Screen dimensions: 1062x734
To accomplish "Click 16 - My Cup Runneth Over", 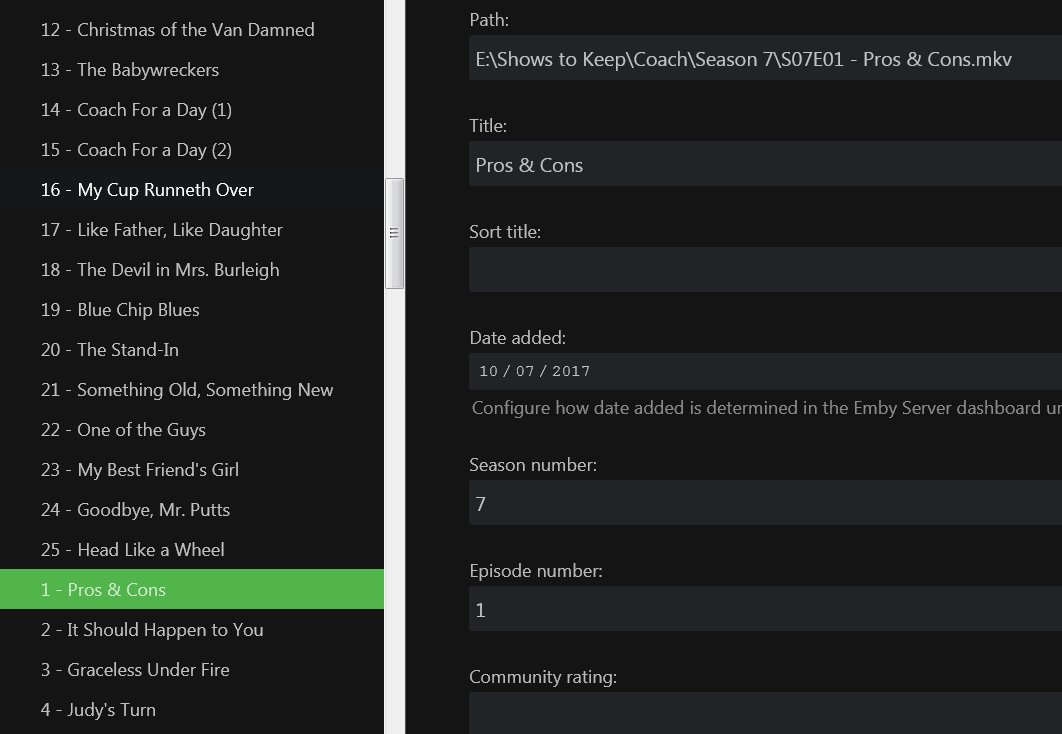I will pos(147,190).
